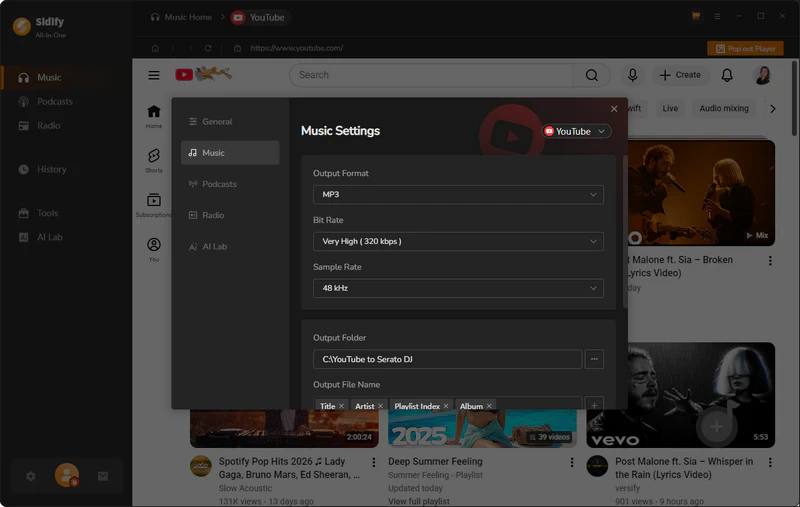
Task: Open the You section in YouTube sidebar
Action: [x=154, y=249]
